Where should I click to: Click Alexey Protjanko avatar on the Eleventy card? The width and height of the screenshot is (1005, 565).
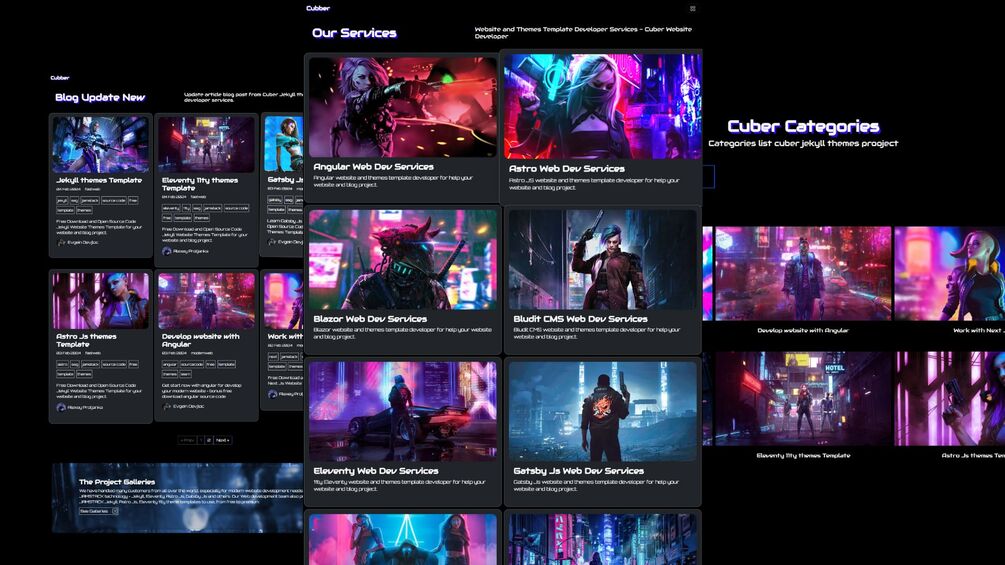(x=167, y=251)
